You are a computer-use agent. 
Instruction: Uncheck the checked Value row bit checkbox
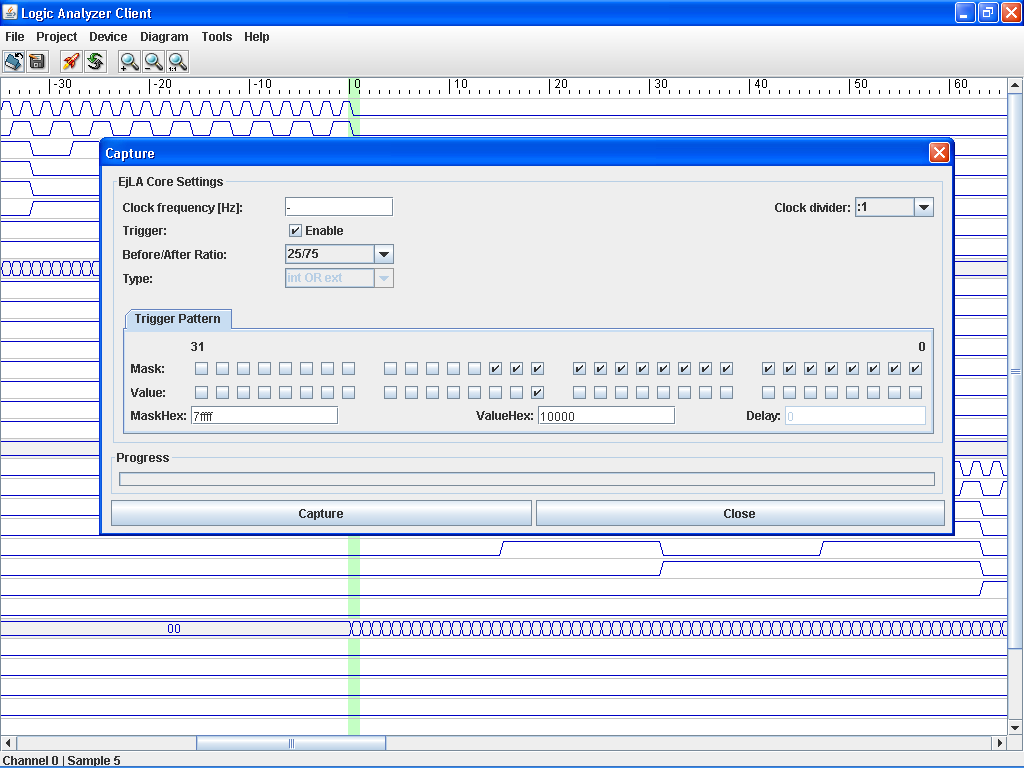click(537, 393)
